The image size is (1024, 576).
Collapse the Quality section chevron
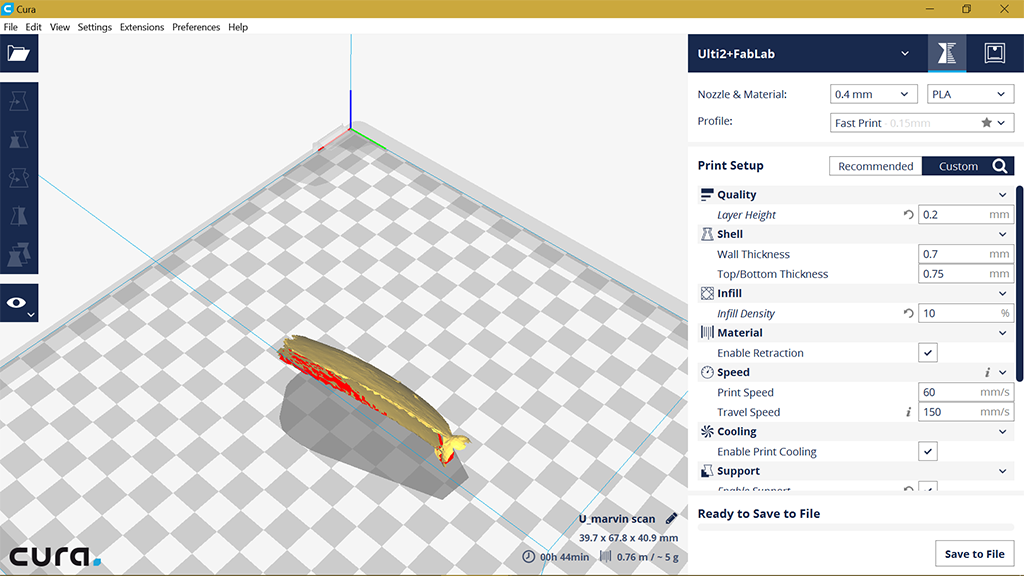click(1002, 195)
